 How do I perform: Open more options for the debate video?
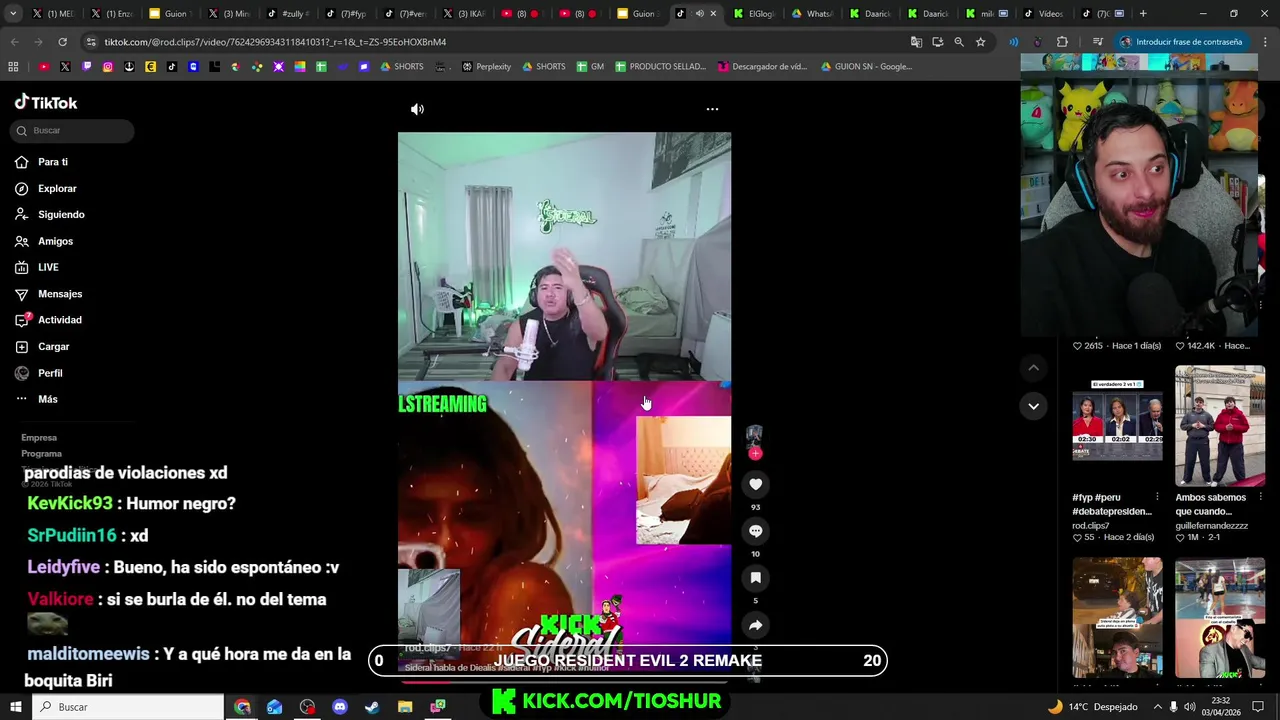click(x=1157, y=497)
